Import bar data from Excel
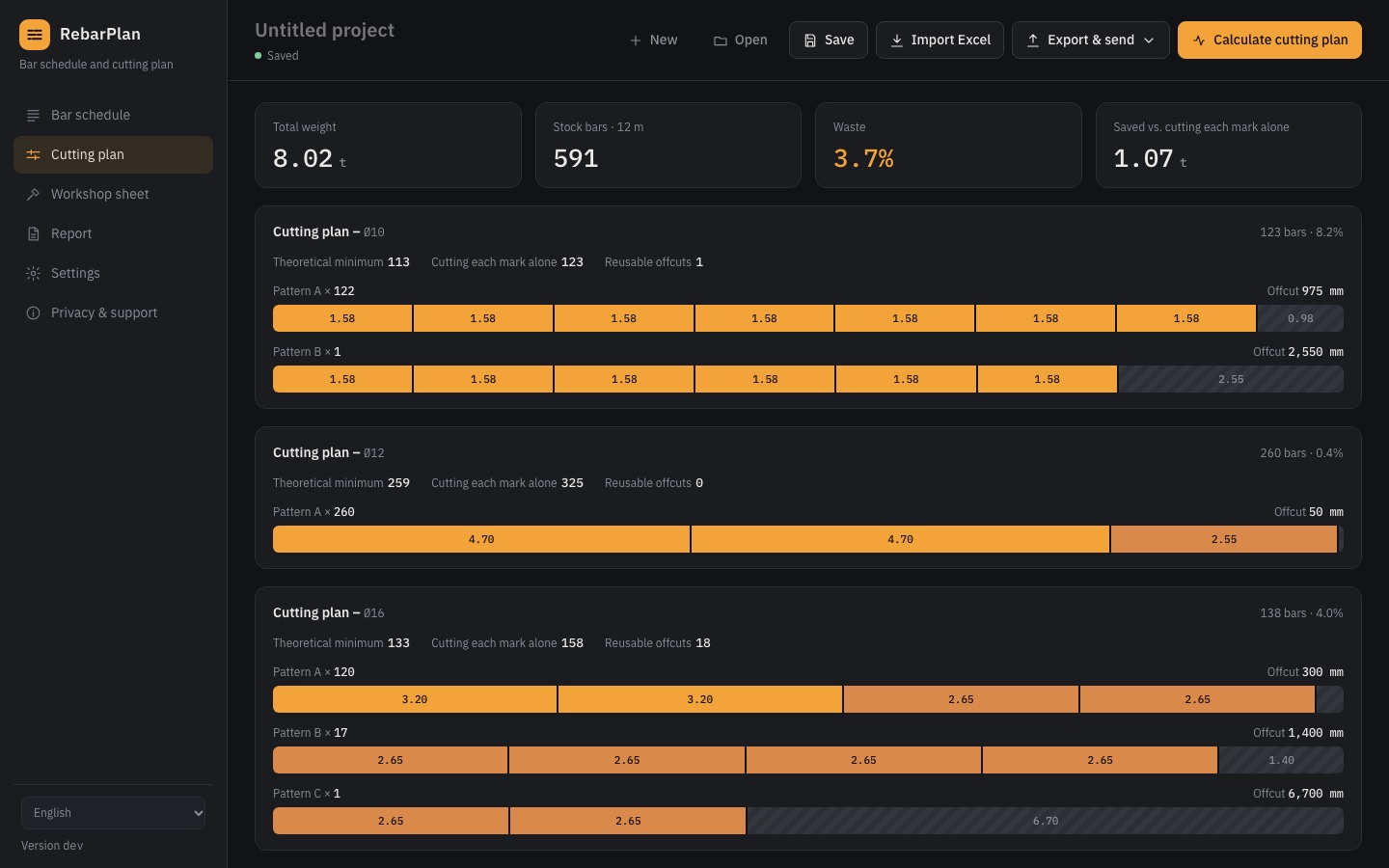 click(x=940, y=41)
